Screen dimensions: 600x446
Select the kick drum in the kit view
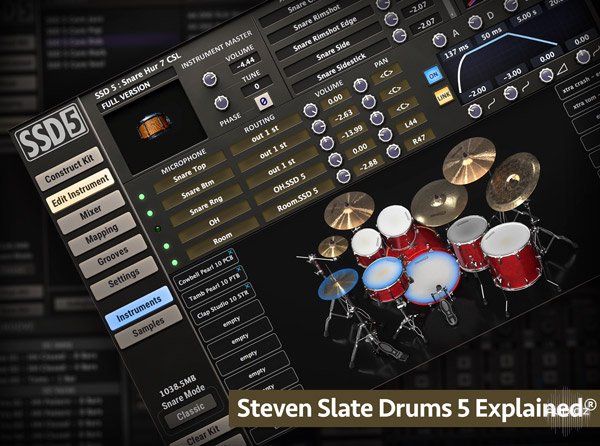pyautogui.click(x=431, y=276)
